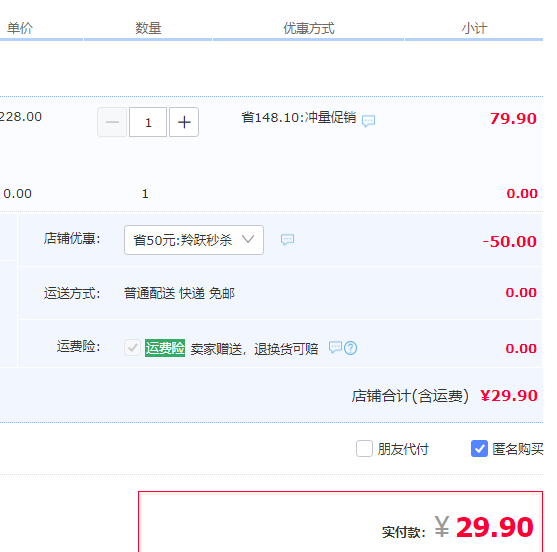Viewport: 557px width, 552px height.
Task: Click the 小计 column header
Action: pyautogui.click(x=474, y=28)
